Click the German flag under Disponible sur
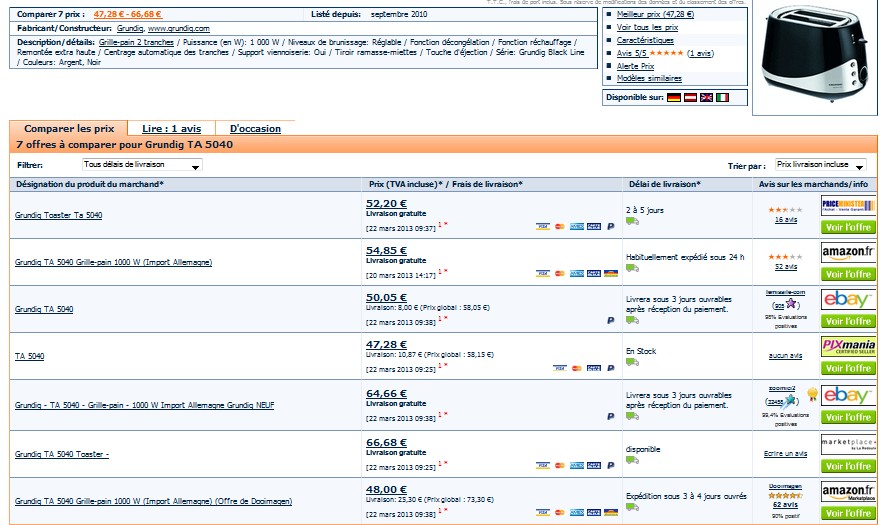 coord(674,98)
